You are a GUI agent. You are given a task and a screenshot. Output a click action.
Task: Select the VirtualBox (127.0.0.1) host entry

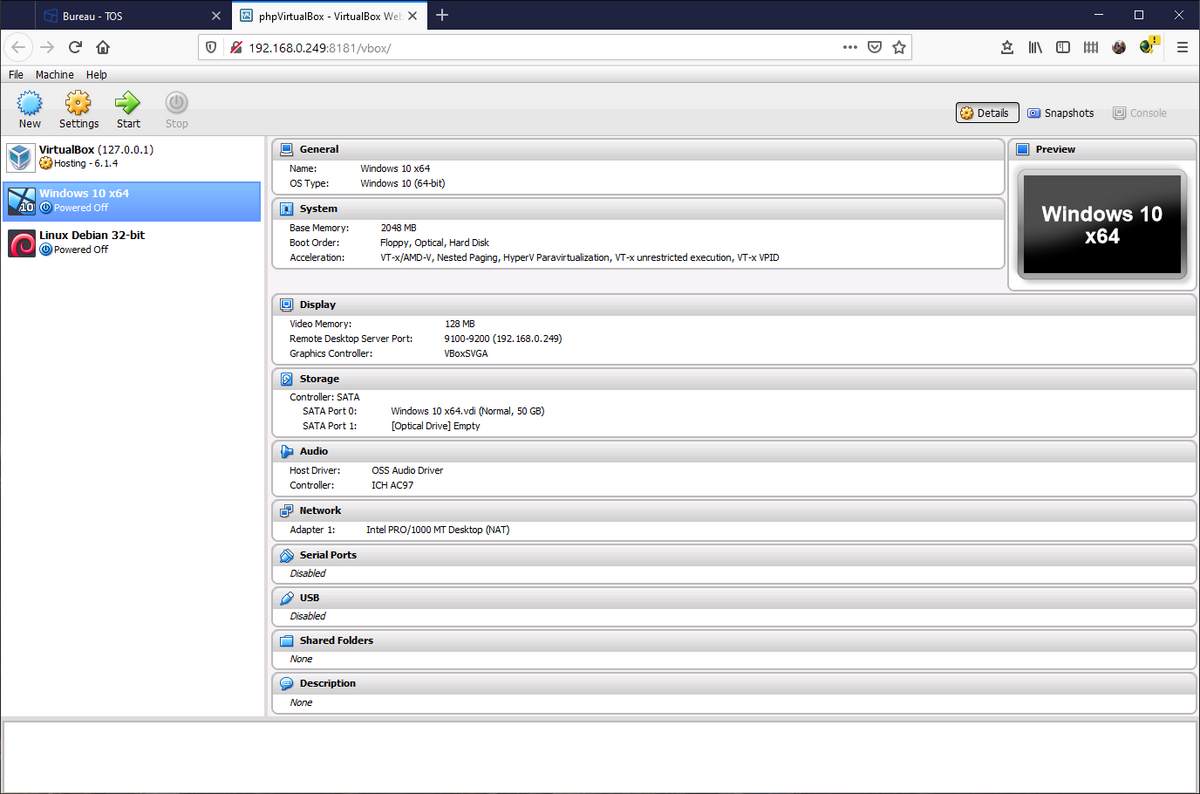pyautogui.click(x=132, y=157)
